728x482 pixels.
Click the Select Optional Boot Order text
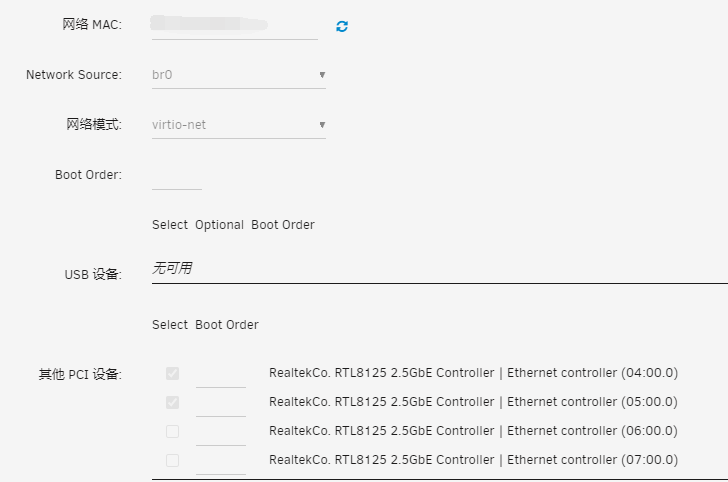tap(233, 225)
